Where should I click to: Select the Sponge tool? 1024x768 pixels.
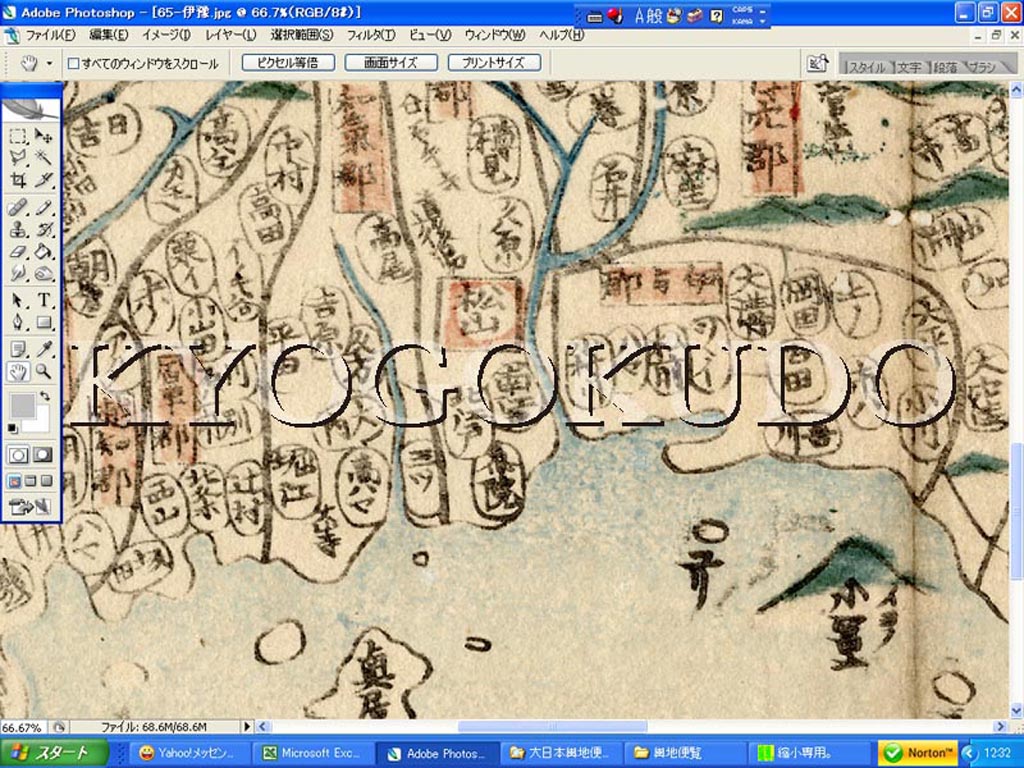pyautogui.click(x=43, y=272)
